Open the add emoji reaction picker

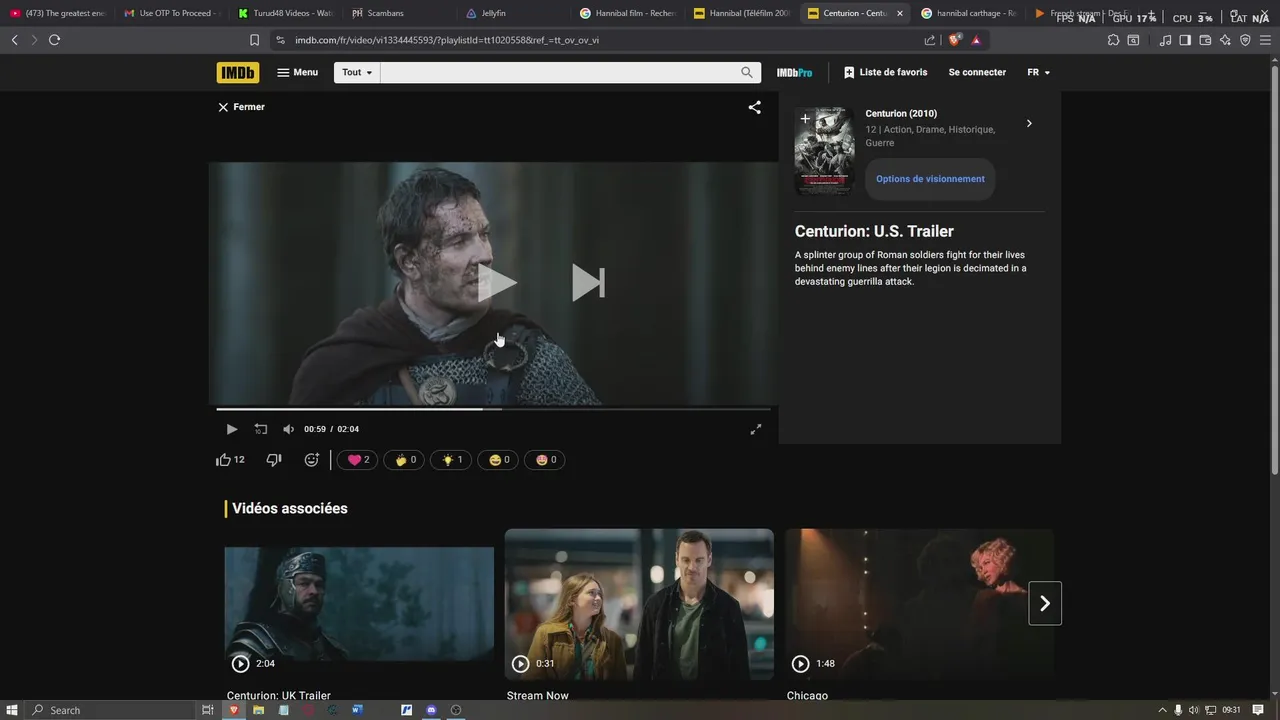[312, 460]
